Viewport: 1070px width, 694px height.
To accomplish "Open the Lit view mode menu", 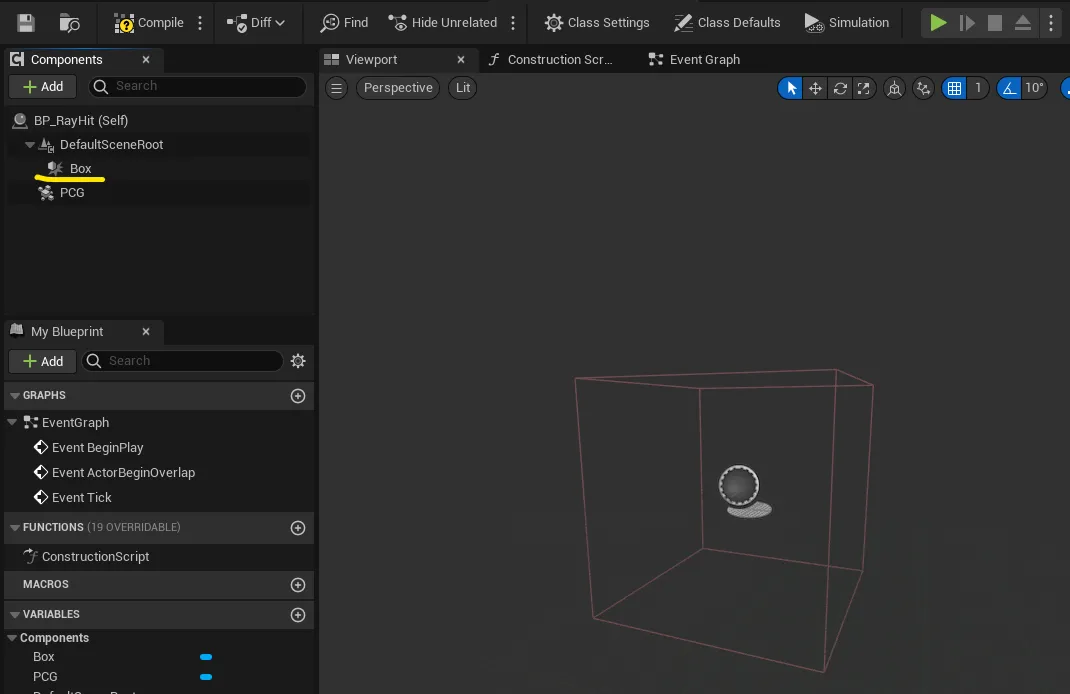I will (x=463, y=88).
